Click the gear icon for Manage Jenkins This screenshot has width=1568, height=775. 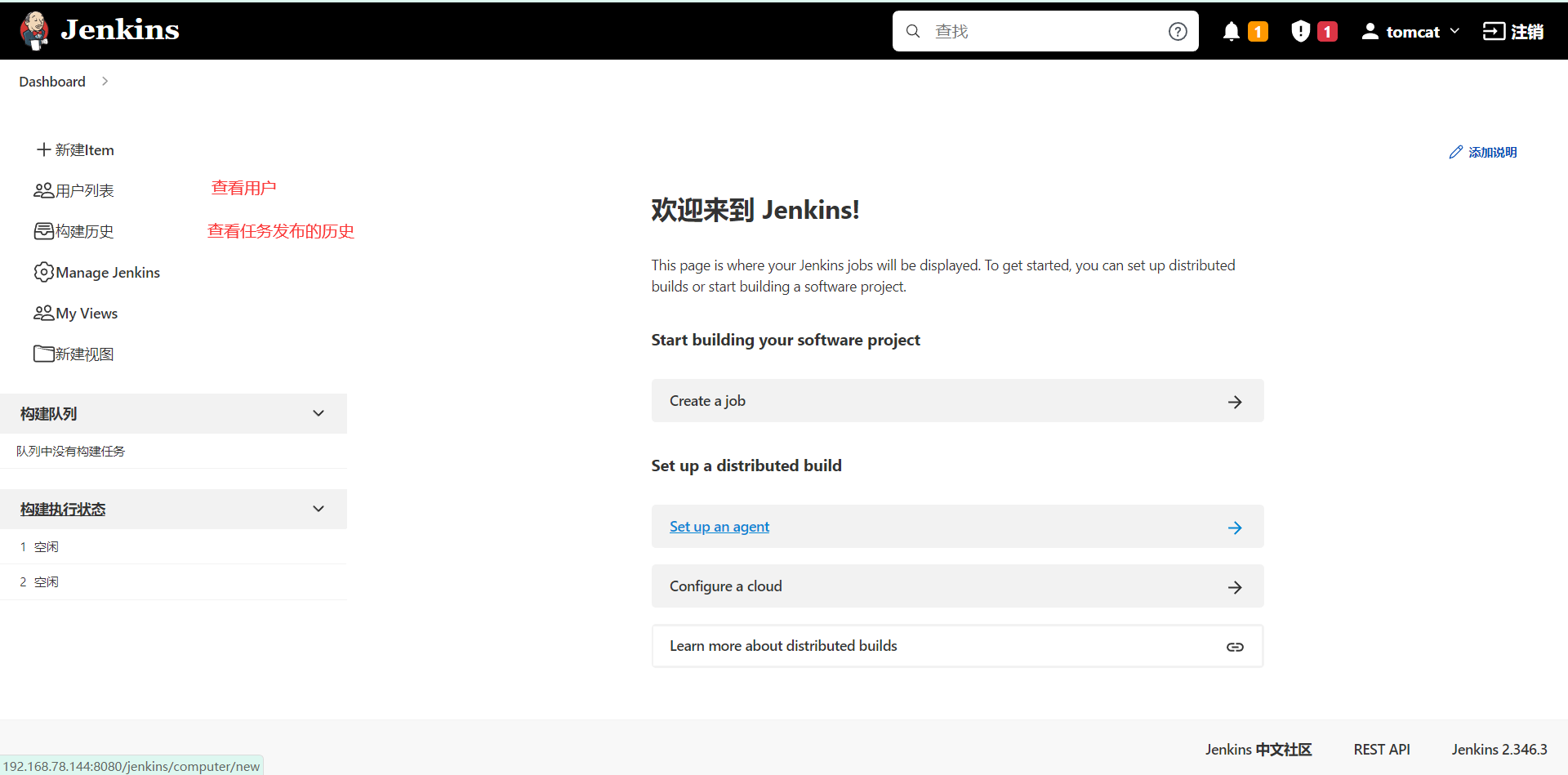point(43,272)
